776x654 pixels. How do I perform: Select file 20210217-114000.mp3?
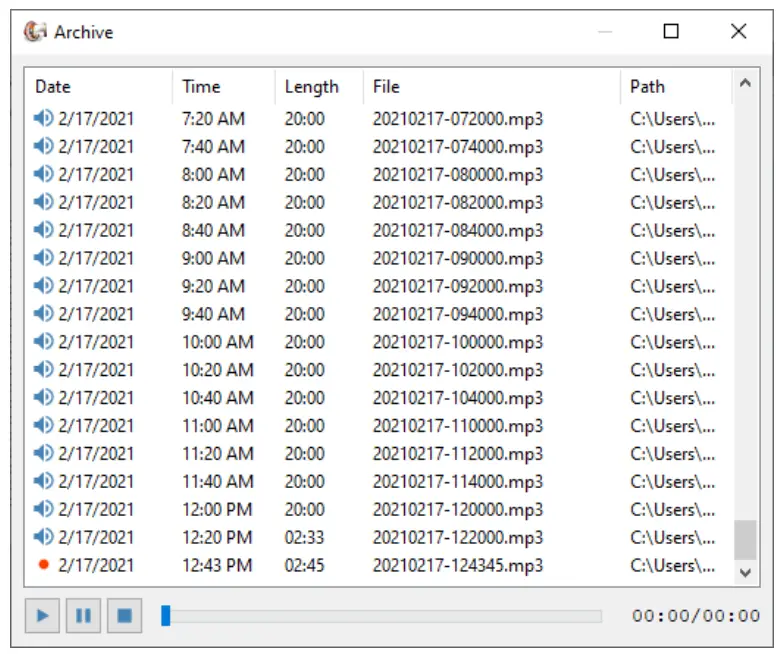point(458,481)
